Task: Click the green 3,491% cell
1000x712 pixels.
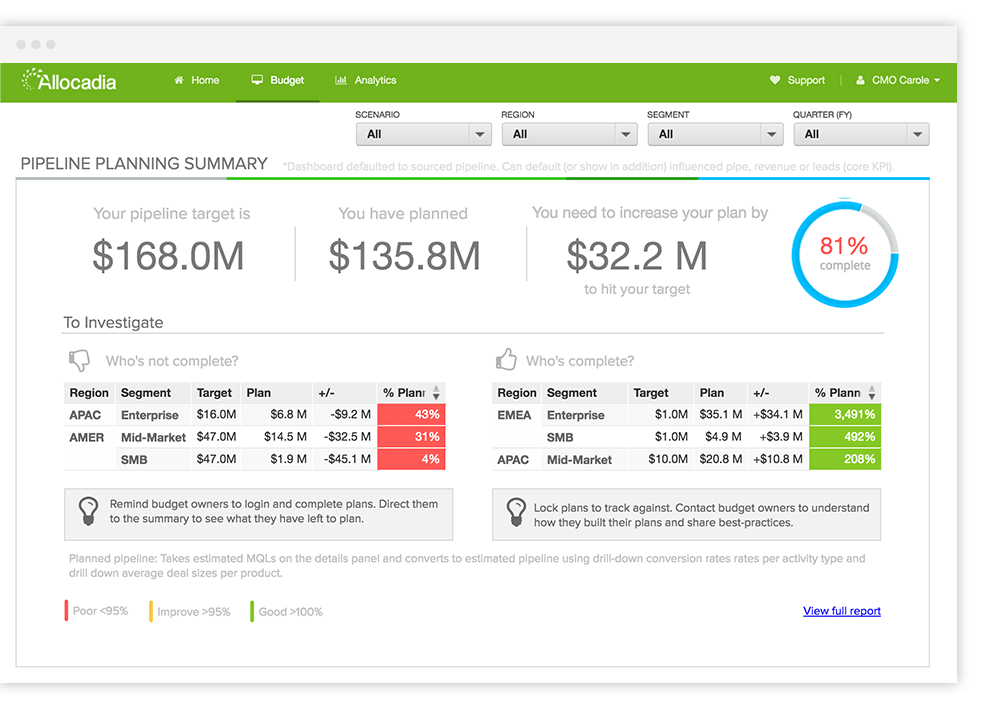Action: pyautogui.click(x=845, y=414)
